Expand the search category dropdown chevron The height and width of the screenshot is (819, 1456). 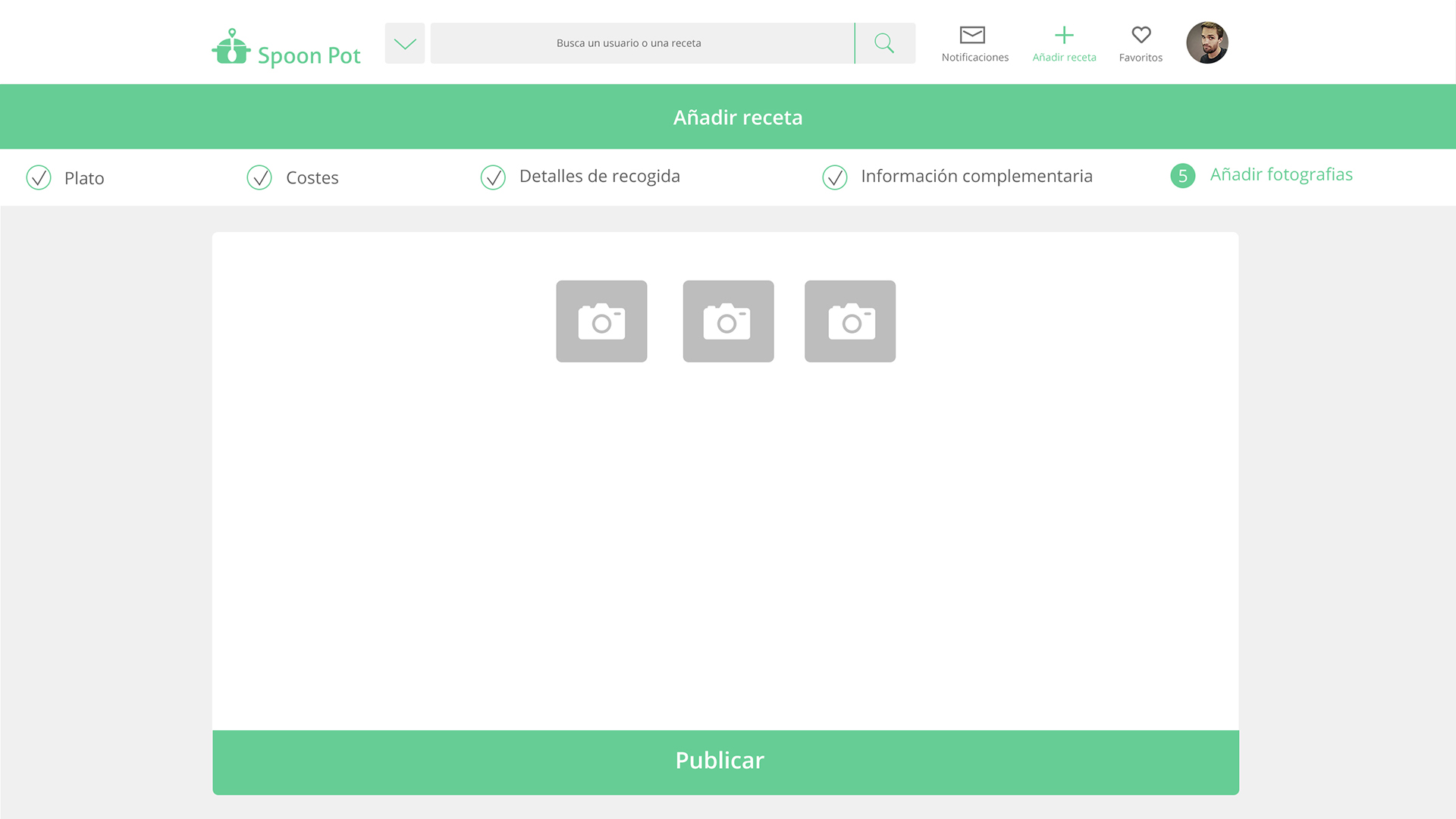[x=405, y=43]
